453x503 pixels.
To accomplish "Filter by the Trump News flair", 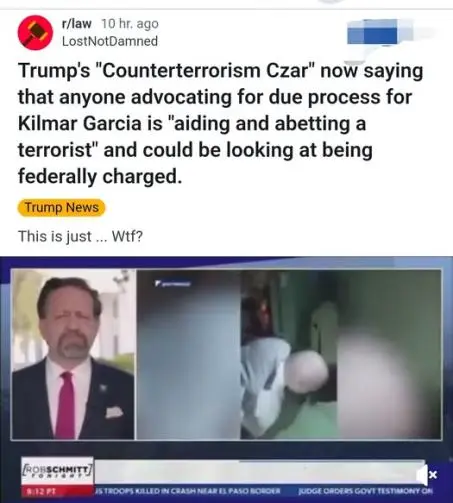I will (x=62, y=208).
